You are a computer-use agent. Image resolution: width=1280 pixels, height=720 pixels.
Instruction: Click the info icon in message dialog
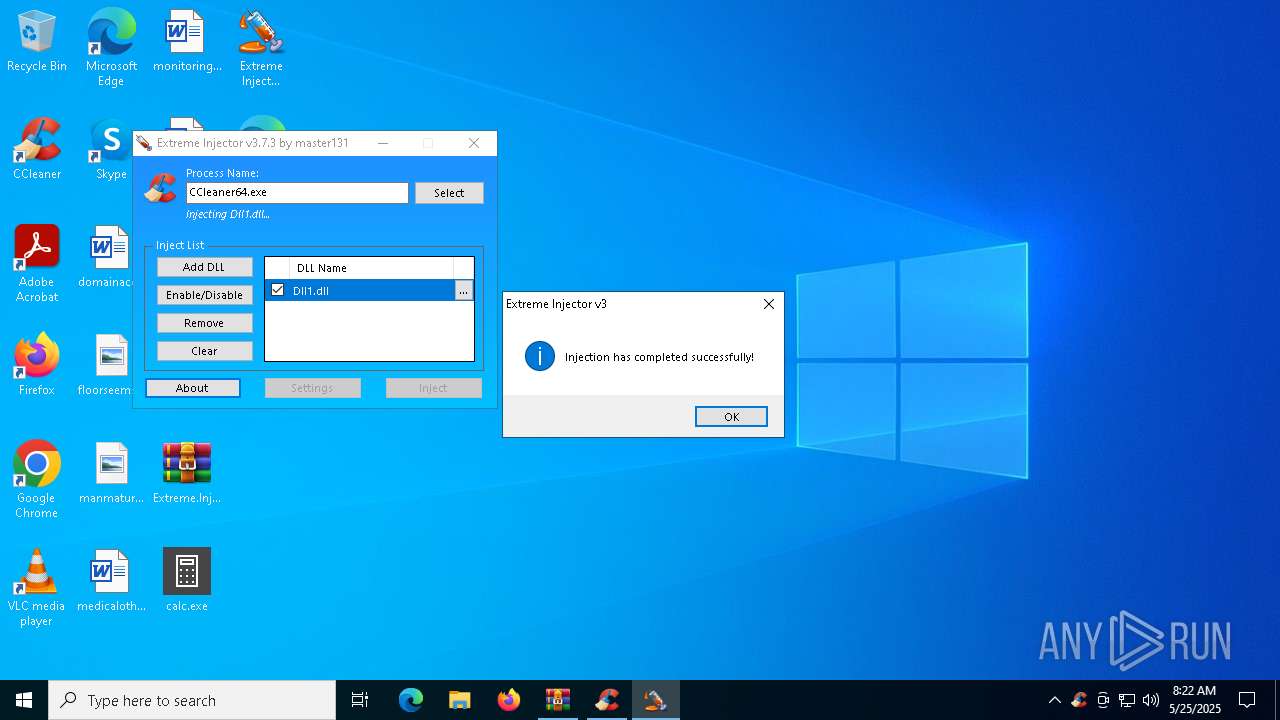coord(540,356)
